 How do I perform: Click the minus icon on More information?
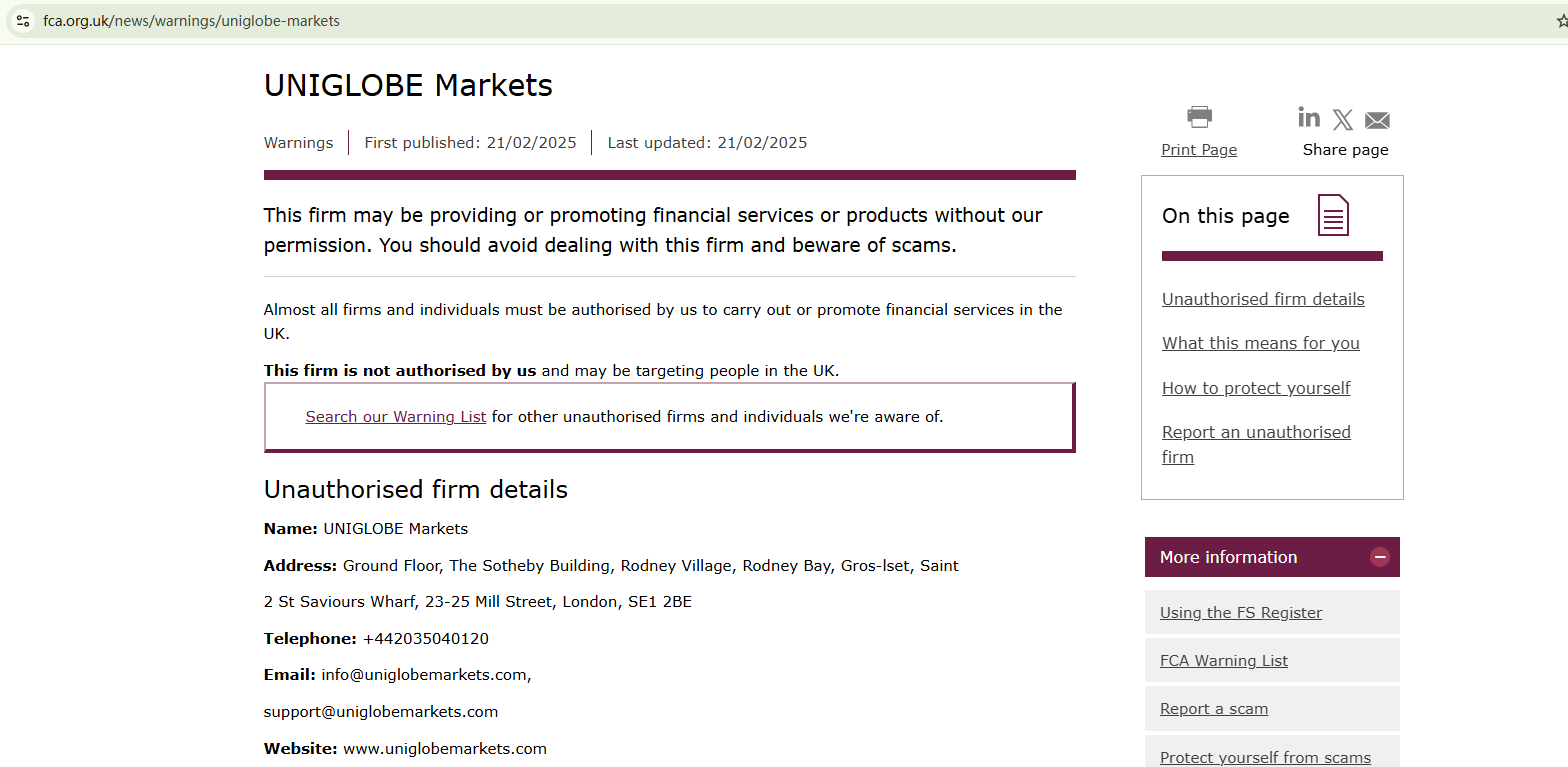[x=1380, y=557]
